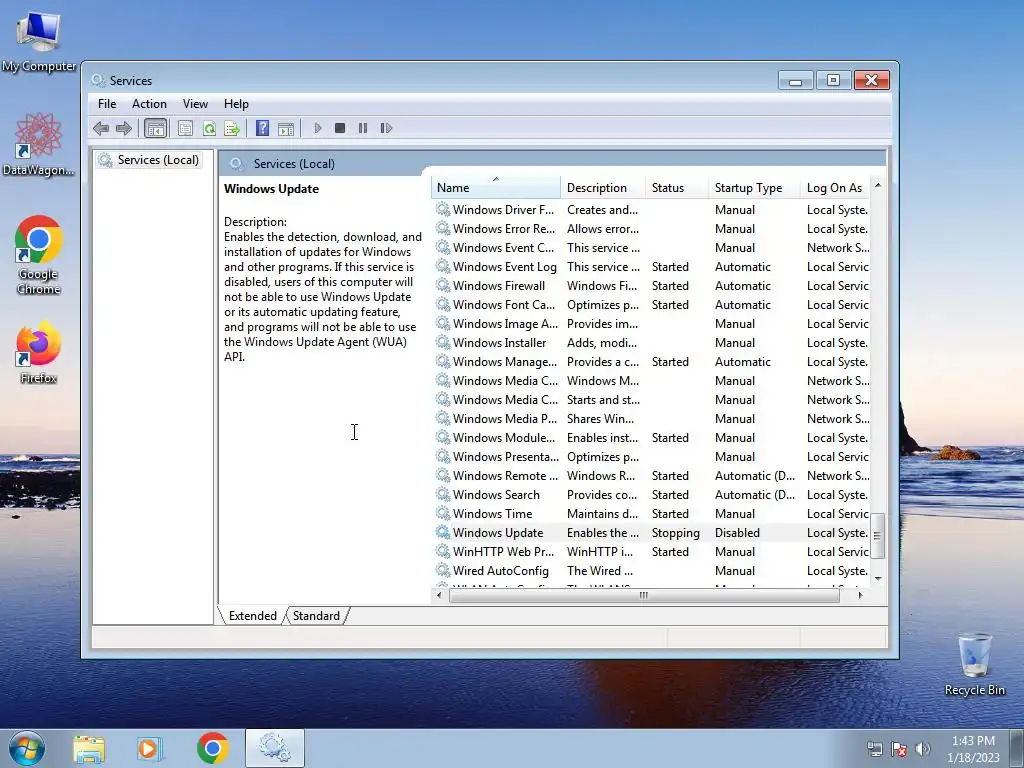
Task: Click the Stop Service square icon
Action: (x=340, y=128)
